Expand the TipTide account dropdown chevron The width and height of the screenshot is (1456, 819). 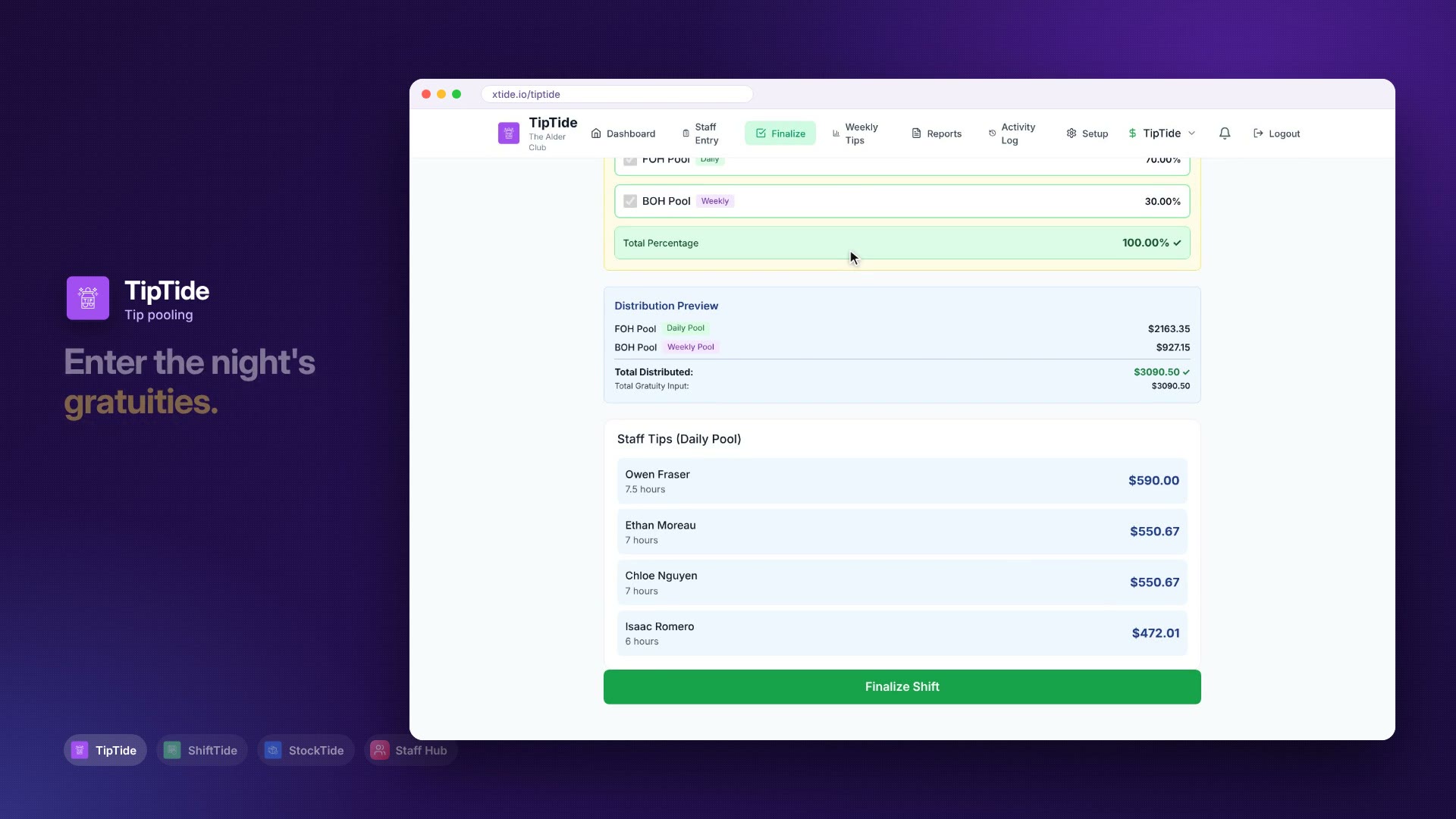click(1191, 133)
